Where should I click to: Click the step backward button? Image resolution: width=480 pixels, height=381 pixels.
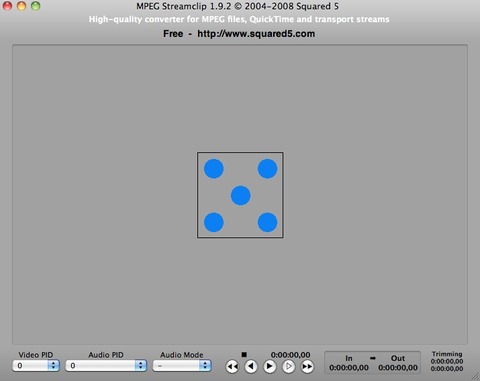click(x=251, y=367)
